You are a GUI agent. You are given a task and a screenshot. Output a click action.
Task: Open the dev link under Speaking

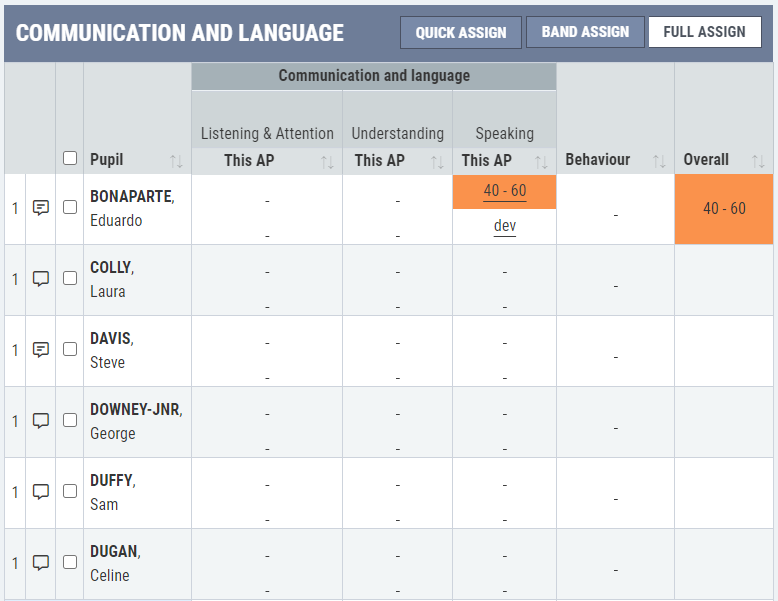pyautogui.click(x=505, y=226)
